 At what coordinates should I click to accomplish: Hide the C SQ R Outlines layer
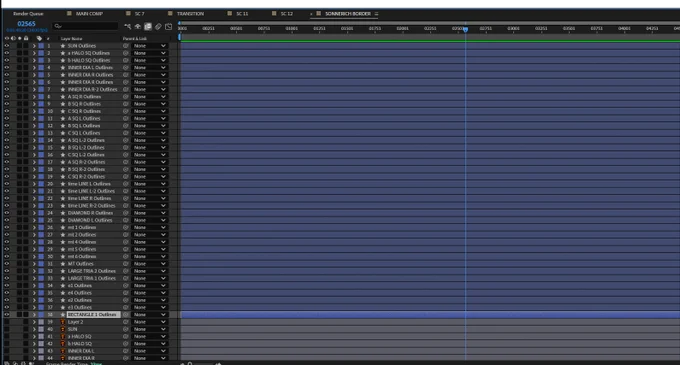7,111
